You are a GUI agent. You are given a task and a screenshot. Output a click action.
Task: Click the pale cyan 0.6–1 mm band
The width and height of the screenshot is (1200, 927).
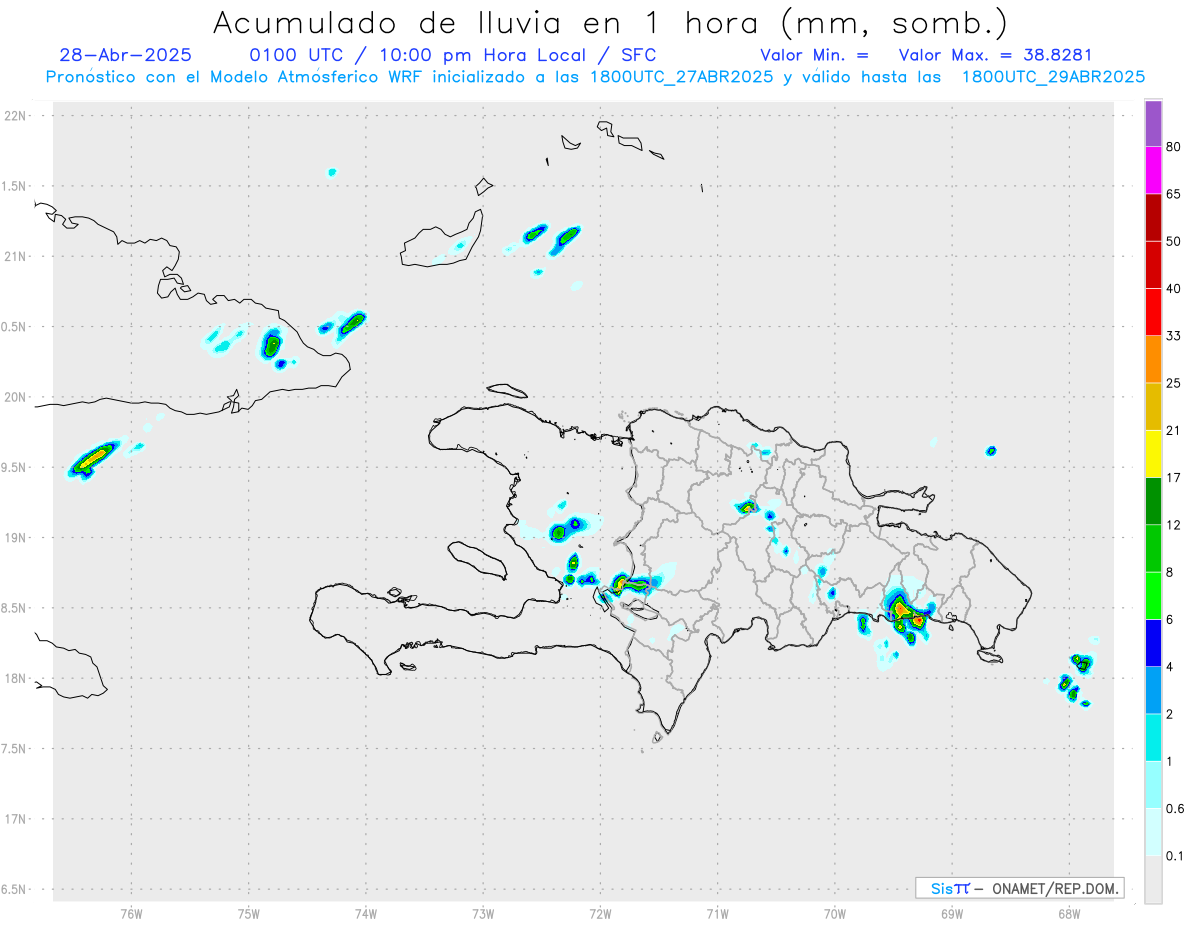click(1153, 784)
